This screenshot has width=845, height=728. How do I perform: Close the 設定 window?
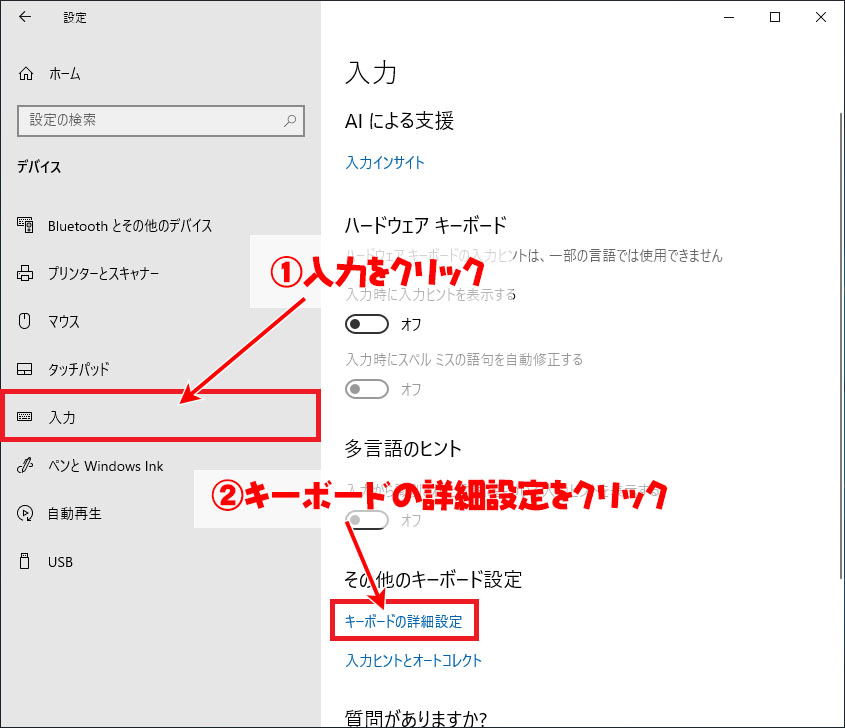coord(821,17)
